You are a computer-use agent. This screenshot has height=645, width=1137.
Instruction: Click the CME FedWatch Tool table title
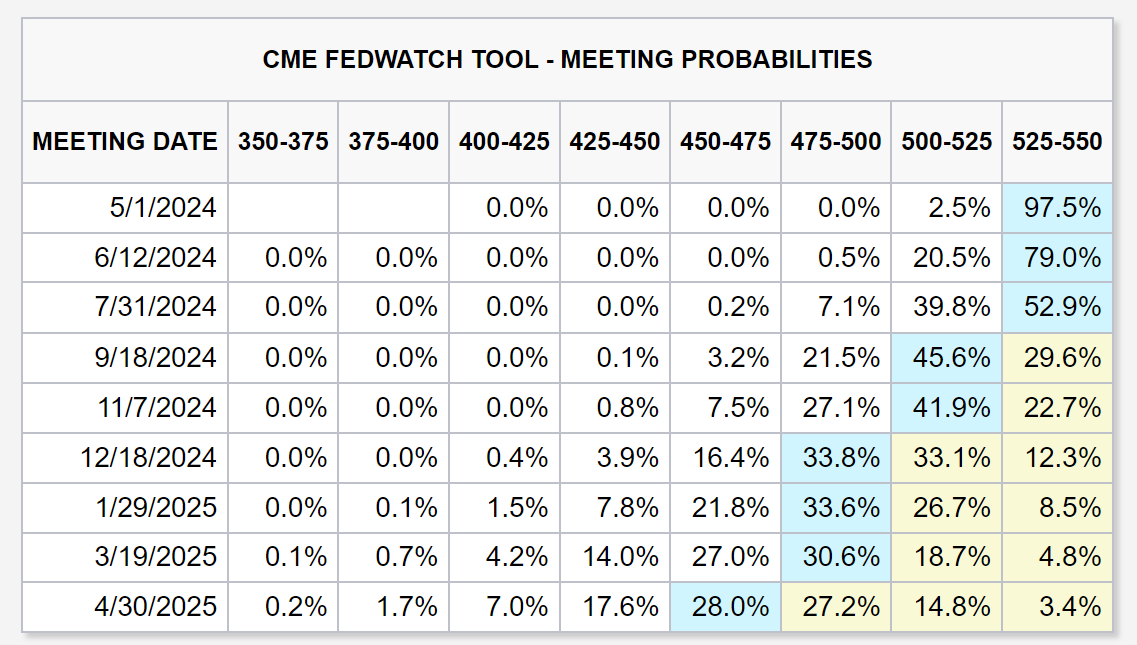coord(567,60)
